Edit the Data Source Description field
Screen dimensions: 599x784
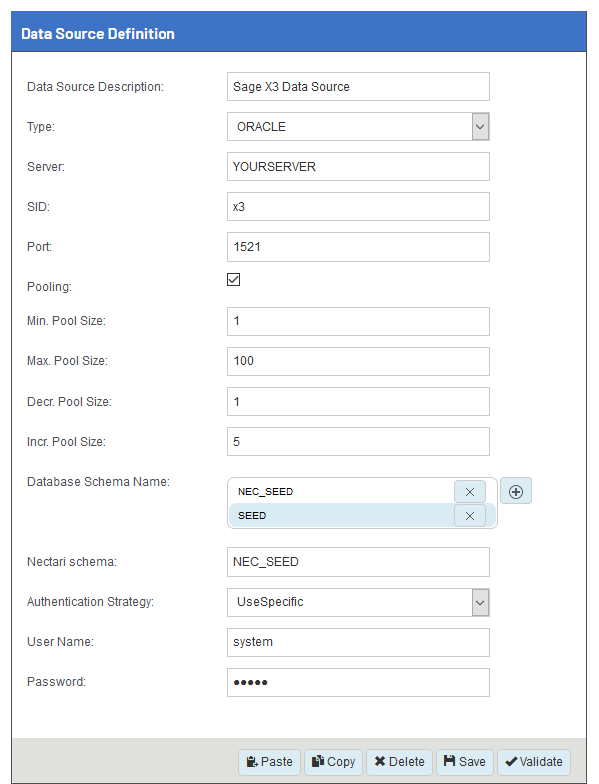358,86
